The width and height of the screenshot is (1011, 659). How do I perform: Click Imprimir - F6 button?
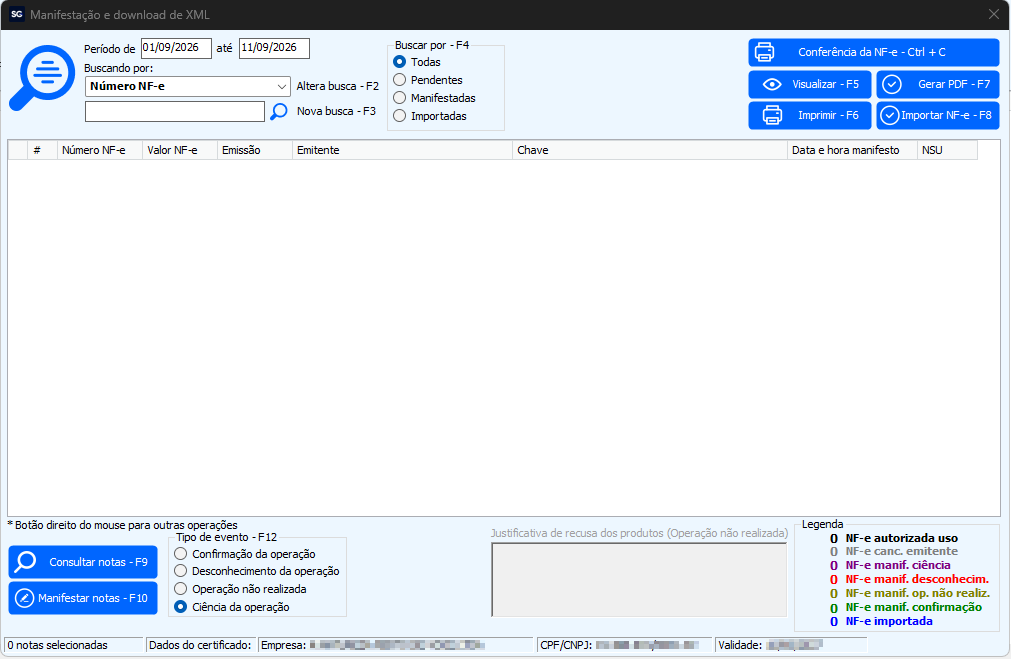click(x=810, y=115)
